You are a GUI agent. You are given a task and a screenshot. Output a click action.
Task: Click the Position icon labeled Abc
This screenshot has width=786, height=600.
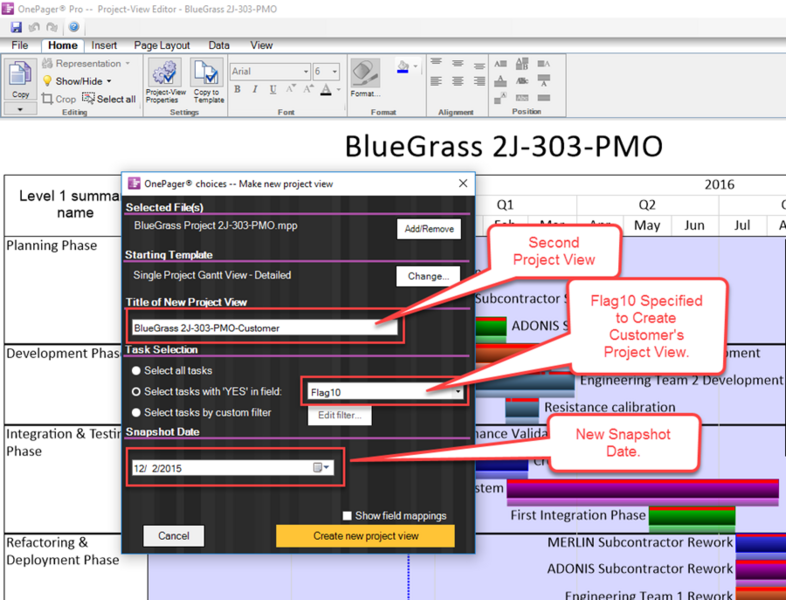tap(522, 81)
